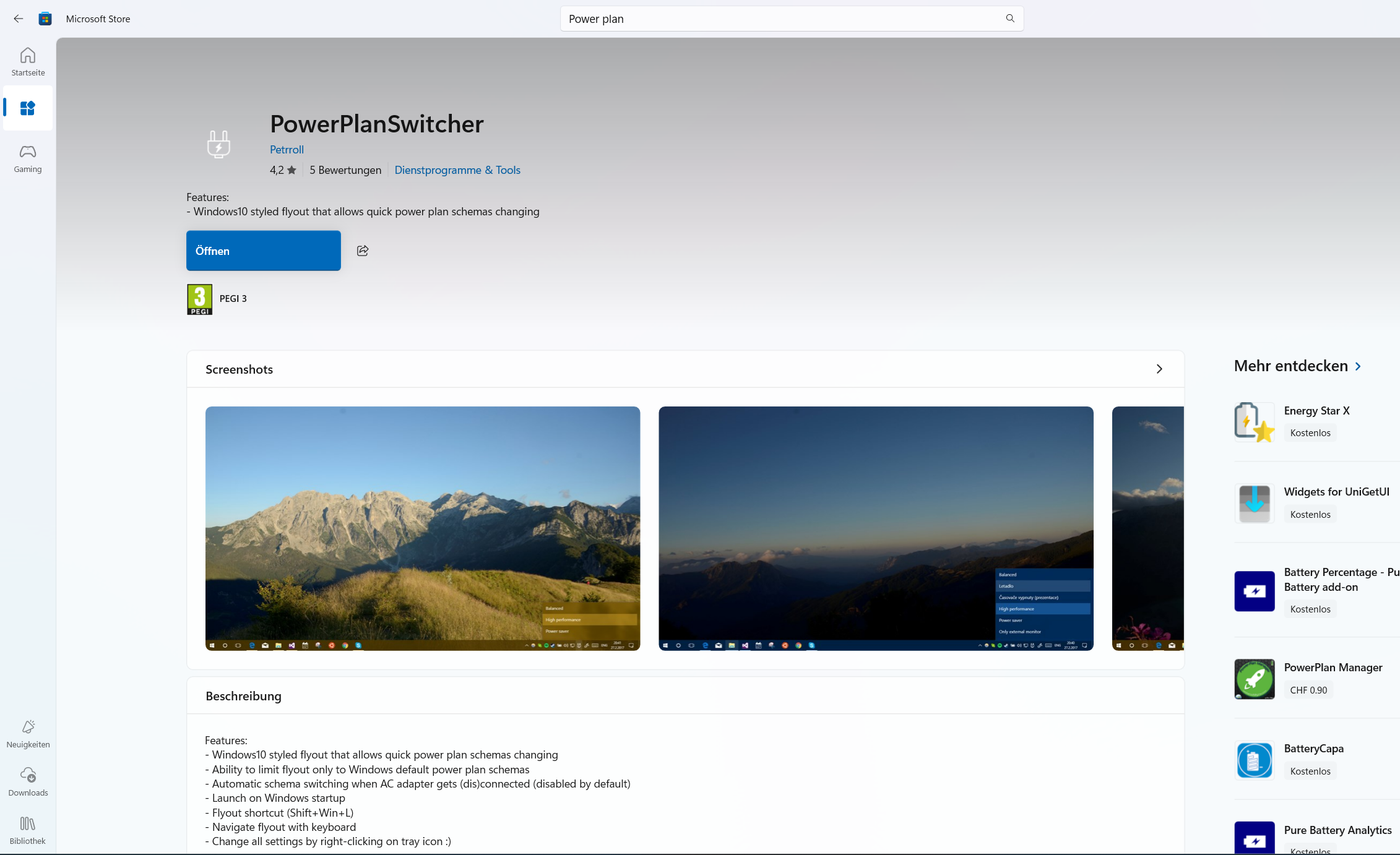Open the Downloads page
The image size is (1400, 855).
pyautogui.click(x=28, y=781)
